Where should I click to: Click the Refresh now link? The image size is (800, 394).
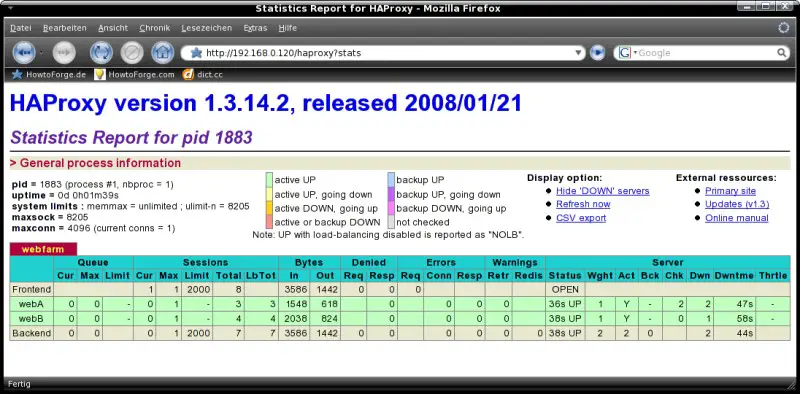click(x=583, y=204)
